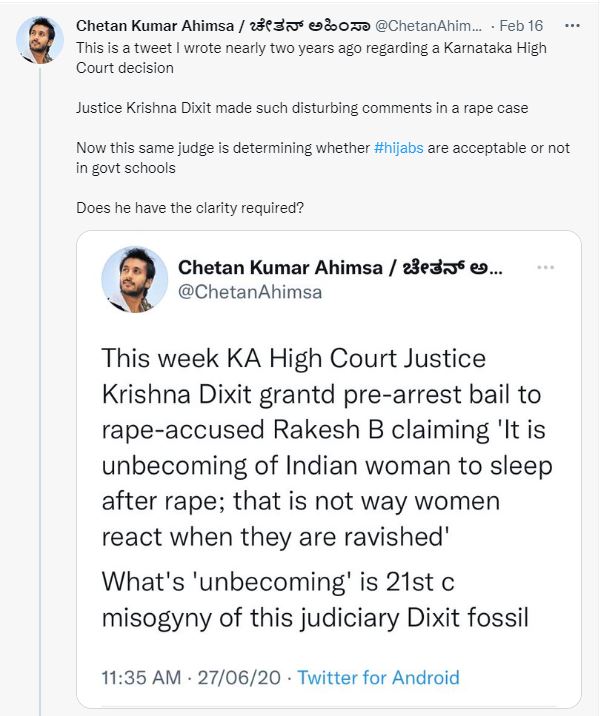The height and width of the screenshot is (716, 601).
Task: Open the profile avatar inside the quoted tweet
Action: click(134, 279)
